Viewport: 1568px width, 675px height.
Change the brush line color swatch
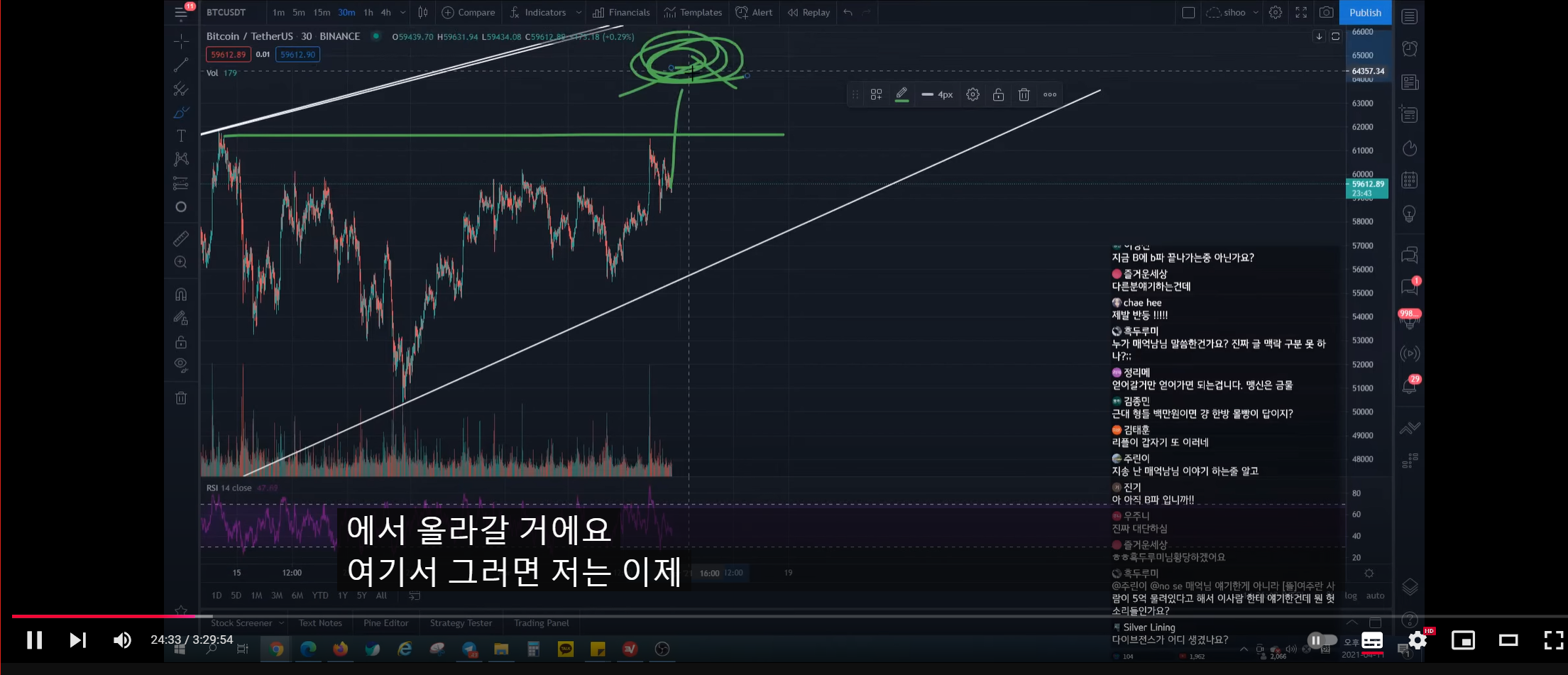pos(901,94)
